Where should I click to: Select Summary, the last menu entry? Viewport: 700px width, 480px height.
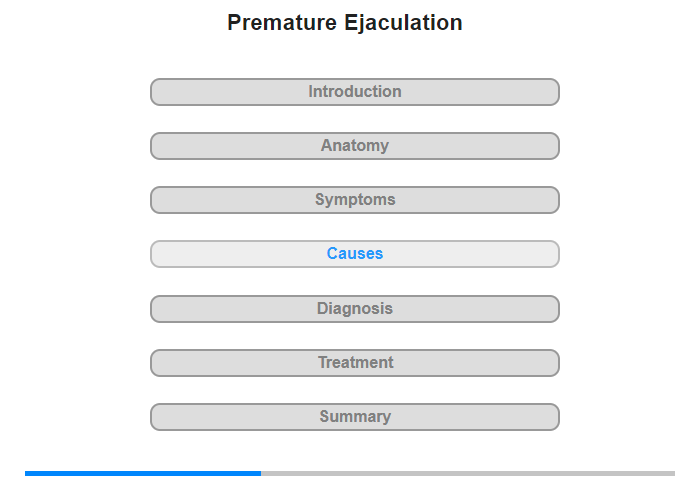[354, 417]
